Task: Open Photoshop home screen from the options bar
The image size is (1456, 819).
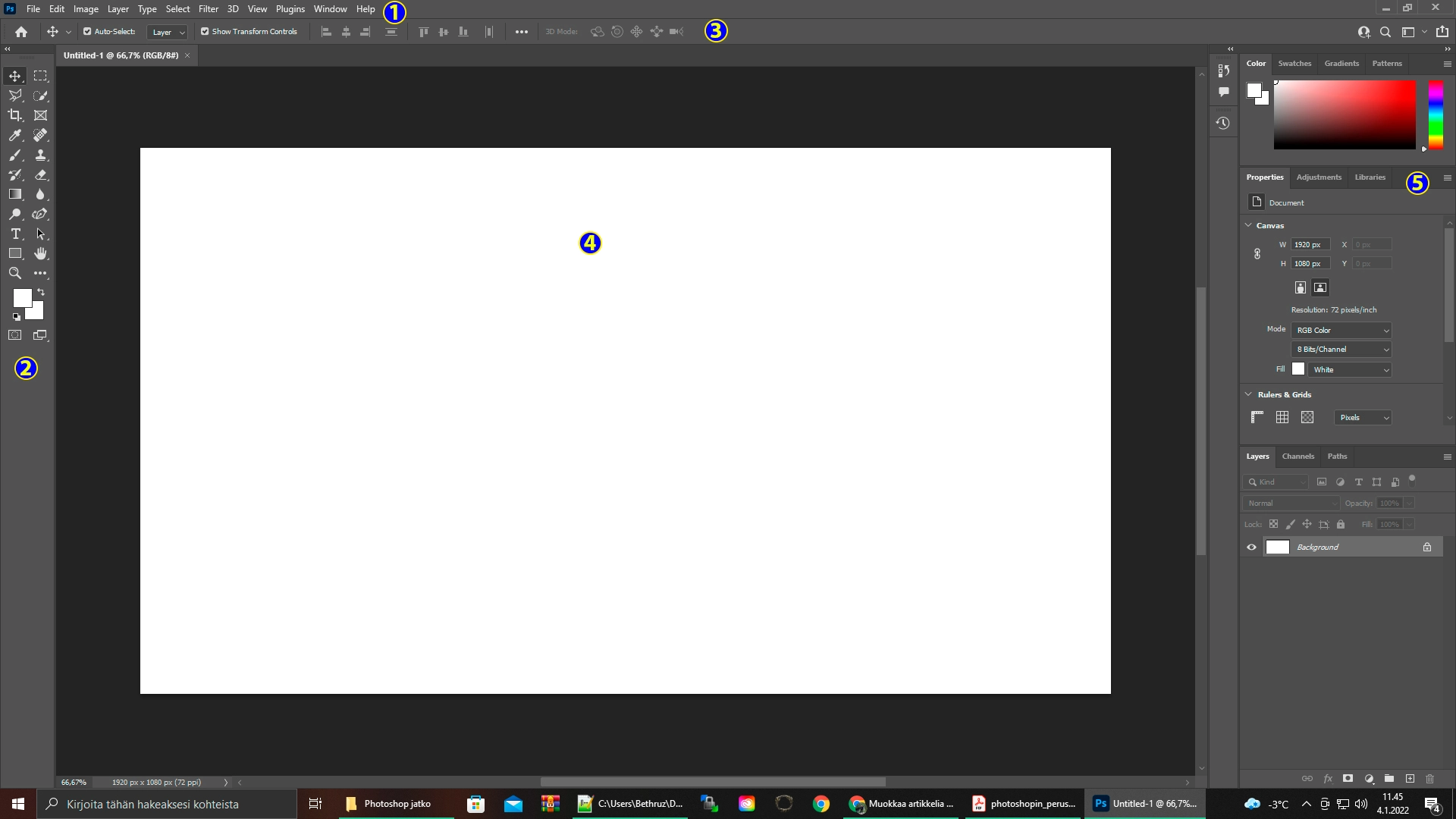Action: [x=20, y=32]
